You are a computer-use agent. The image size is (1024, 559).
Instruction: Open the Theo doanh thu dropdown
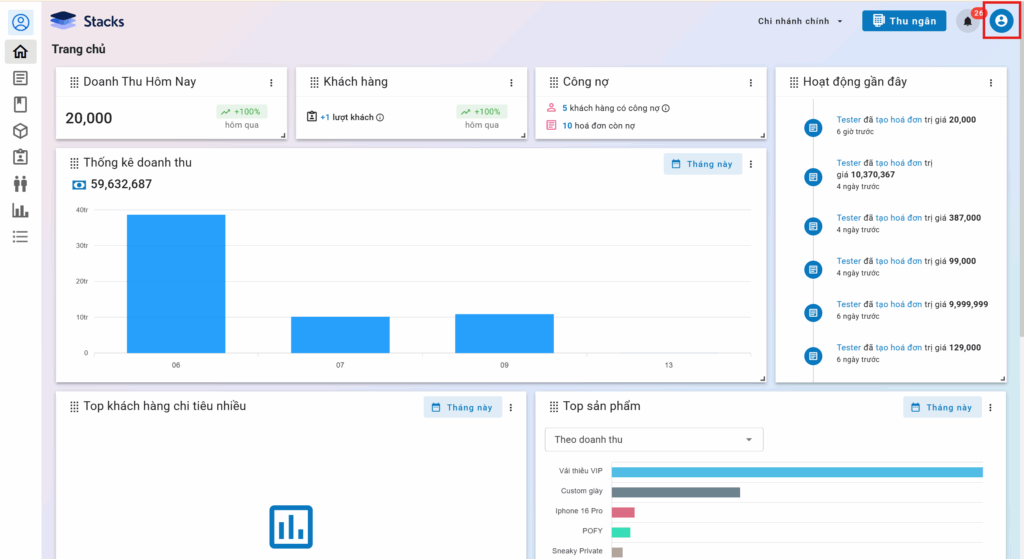tap(653, 440)
